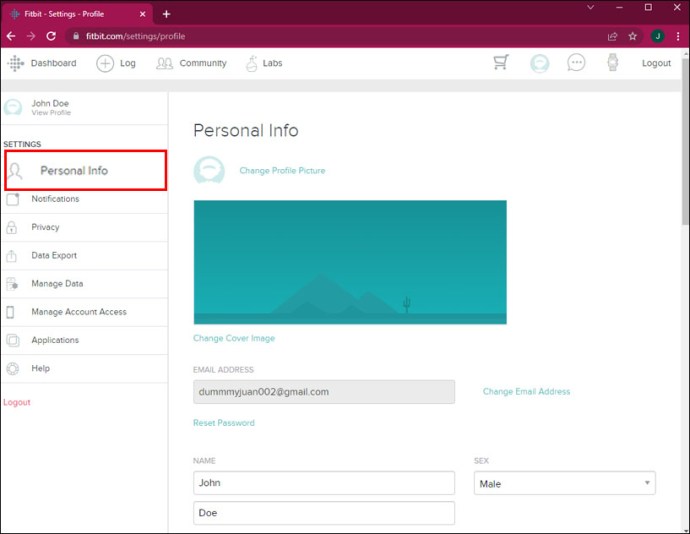Select Privacy in the settings sidebar
The height and width of the screenshot is (534, 690).
tap(84, 227)
